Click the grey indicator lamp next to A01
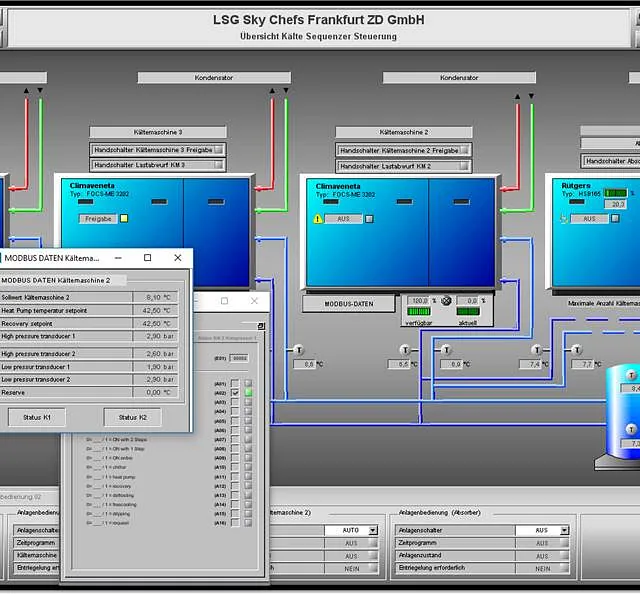 pyautogui.click(x=248, y=383)
